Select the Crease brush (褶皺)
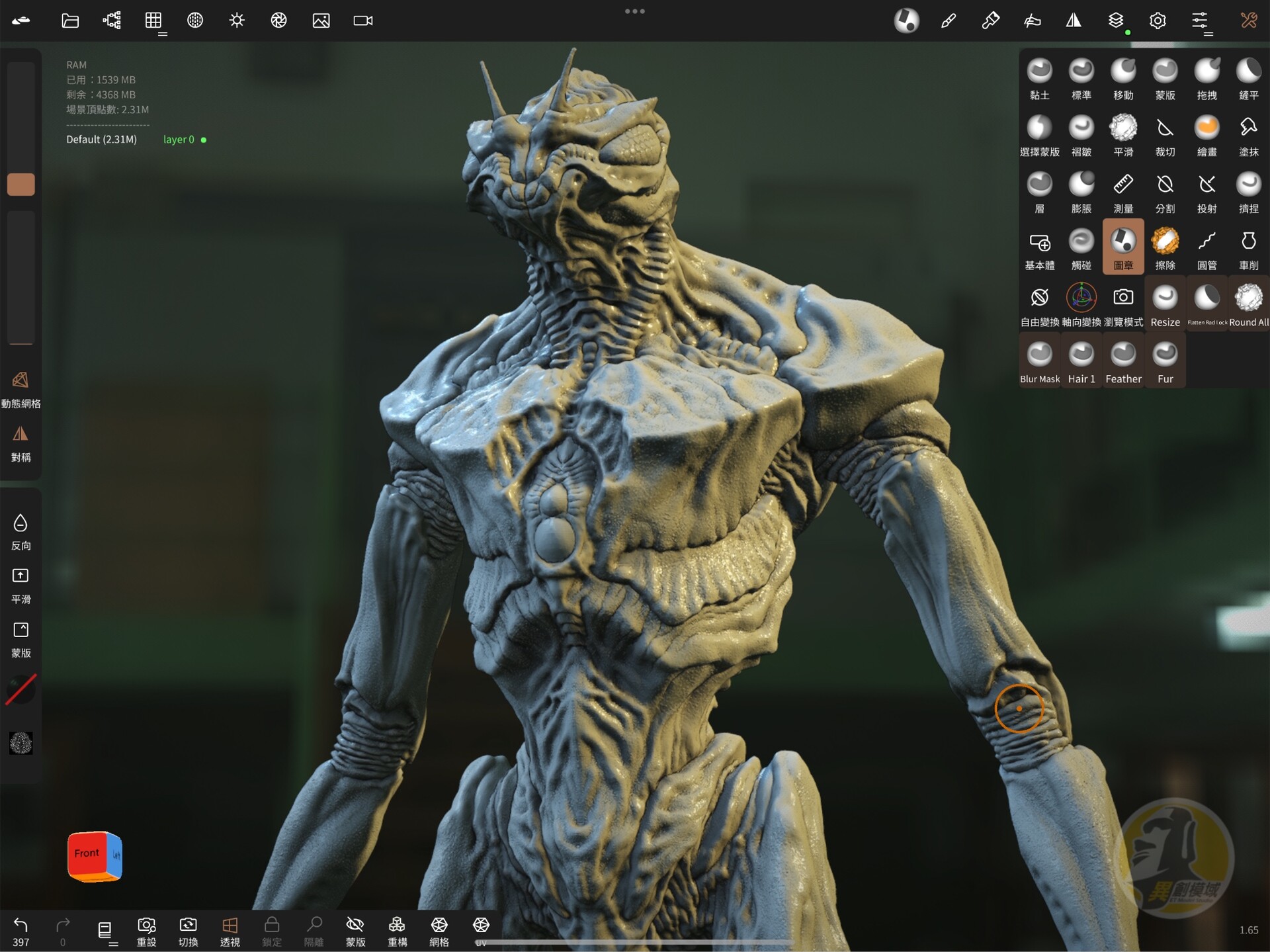1270x952 pixels. (1081, 130)
